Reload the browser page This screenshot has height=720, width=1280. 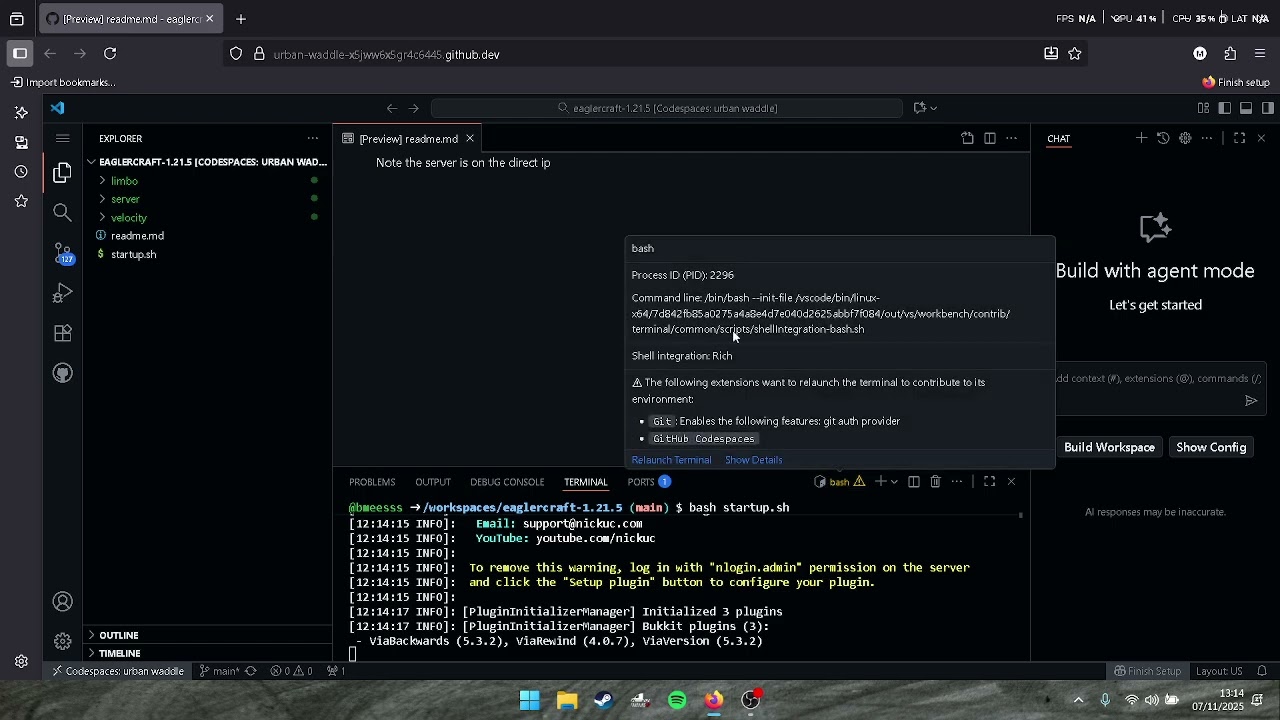point(110,54)
